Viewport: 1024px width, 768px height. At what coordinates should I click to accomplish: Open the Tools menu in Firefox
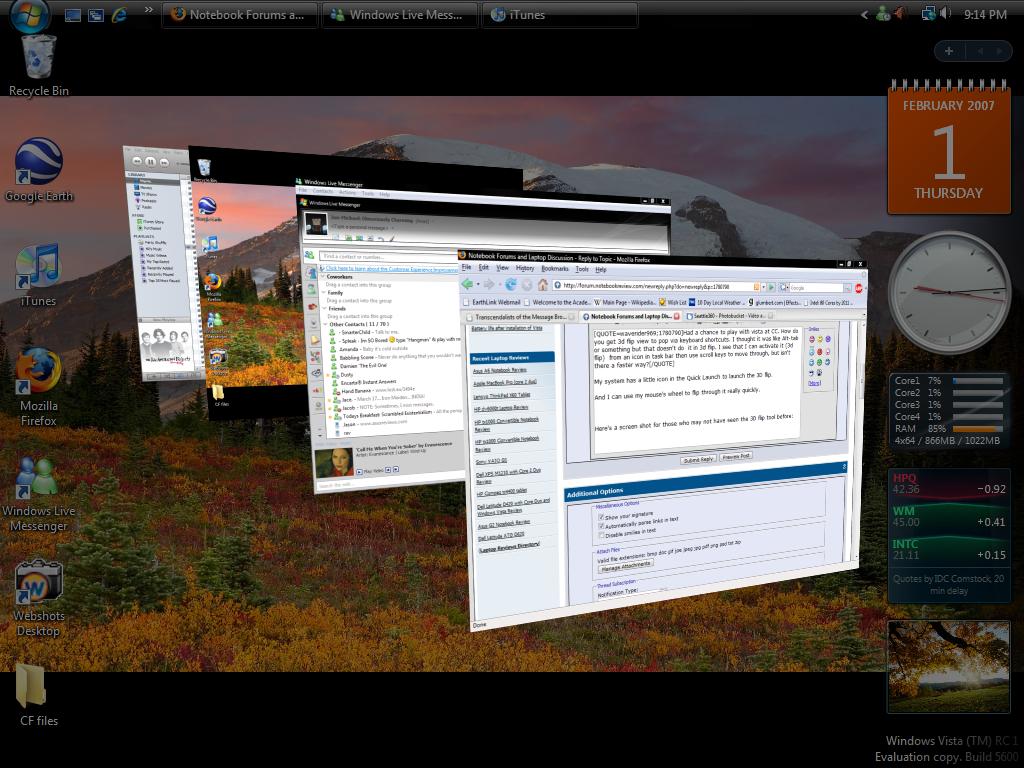tap(582, 269)
